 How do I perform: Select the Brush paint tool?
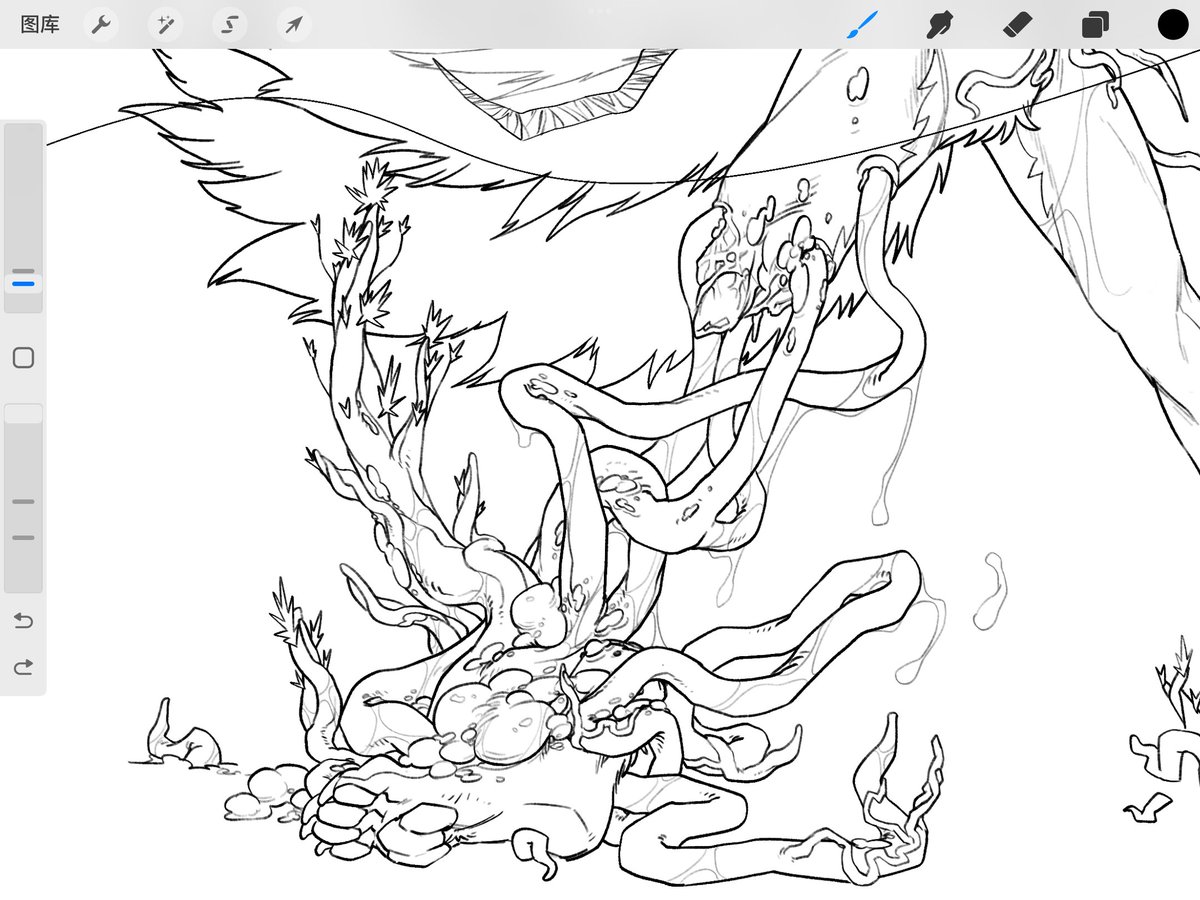coord(862,25)
